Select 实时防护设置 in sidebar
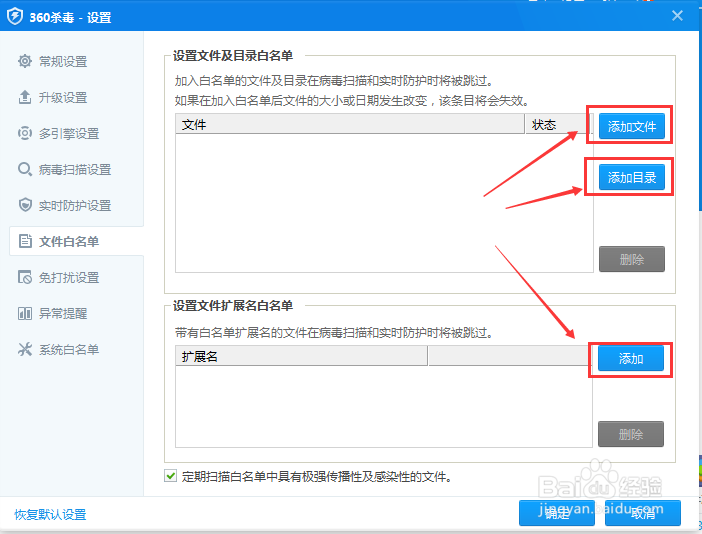702x534 pixels. point(76,205)
